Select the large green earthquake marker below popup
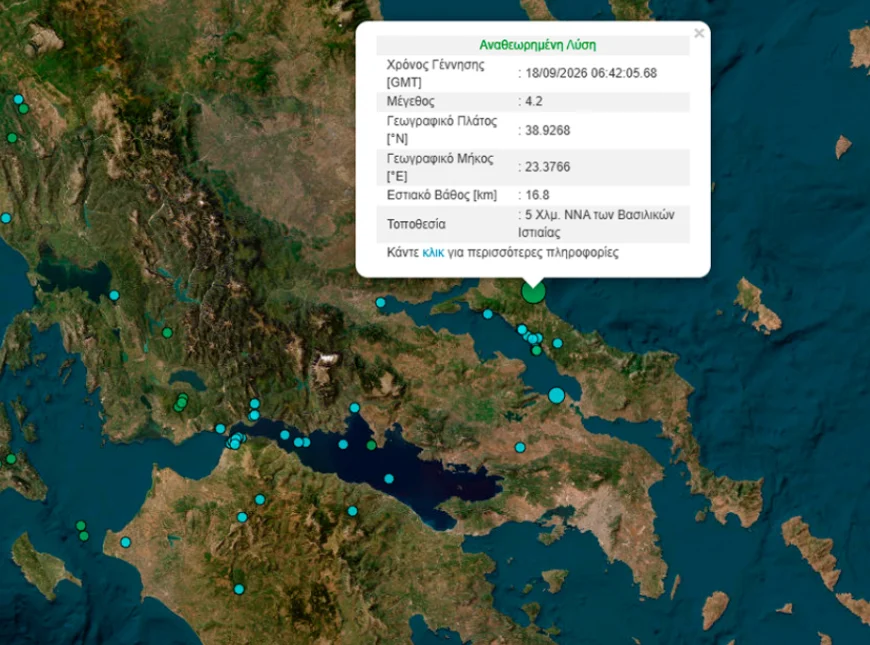The height and width of the screenshot is (645, 870). coord(533,291)
